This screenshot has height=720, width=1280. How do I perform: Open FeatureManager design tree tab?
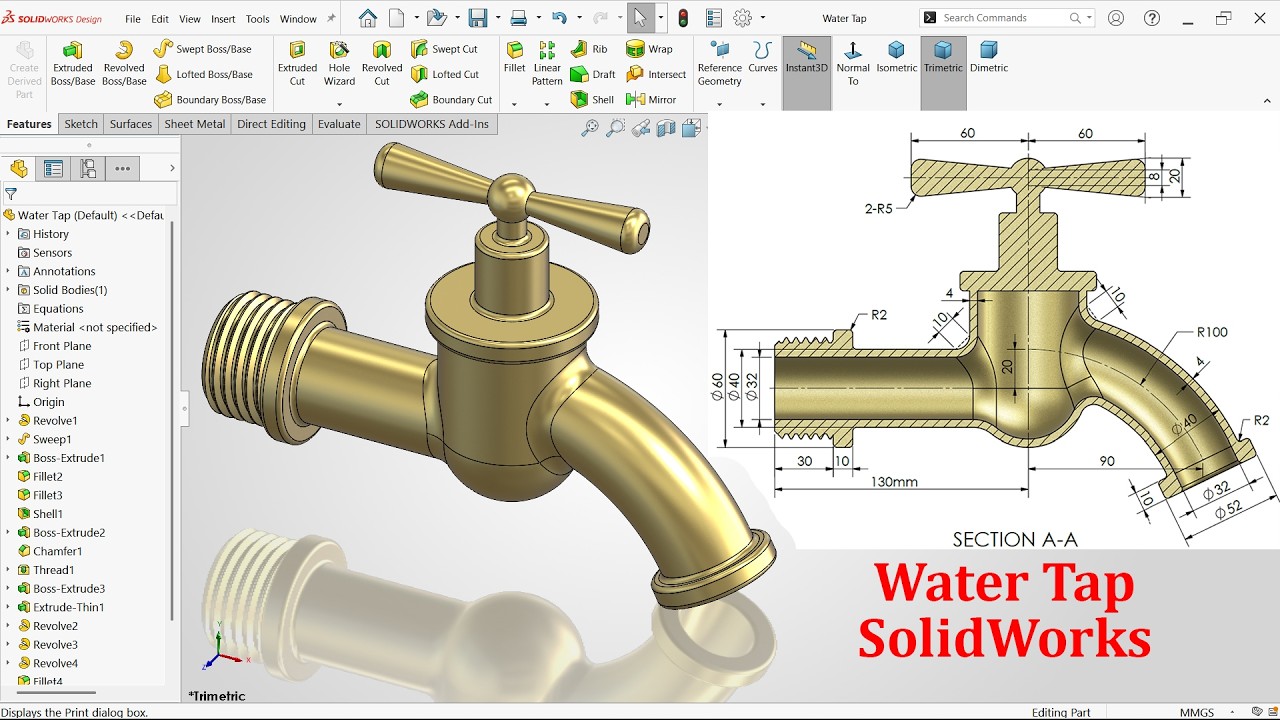[19, 168]
